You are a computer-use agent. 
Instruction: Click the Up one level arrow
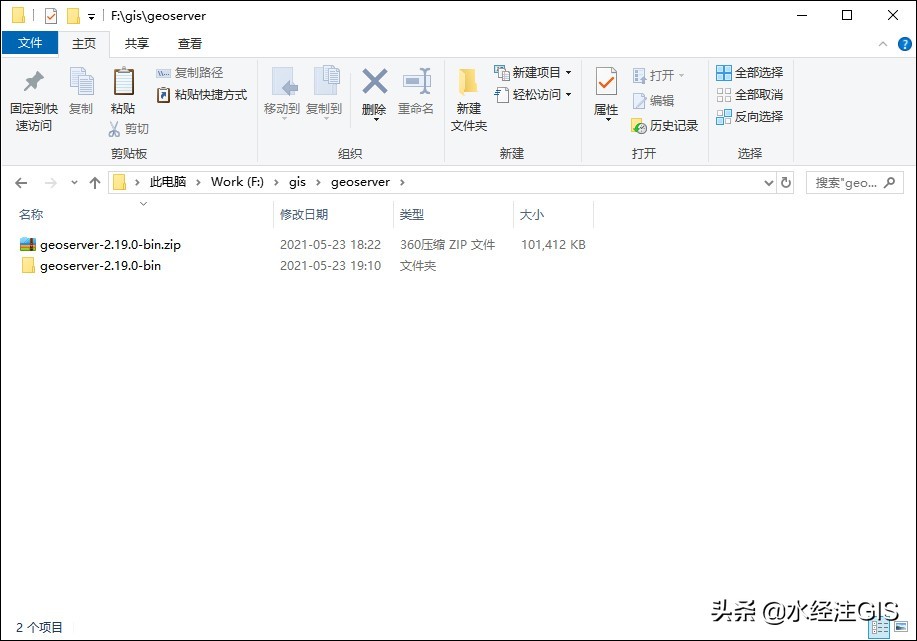pos(95,183)
